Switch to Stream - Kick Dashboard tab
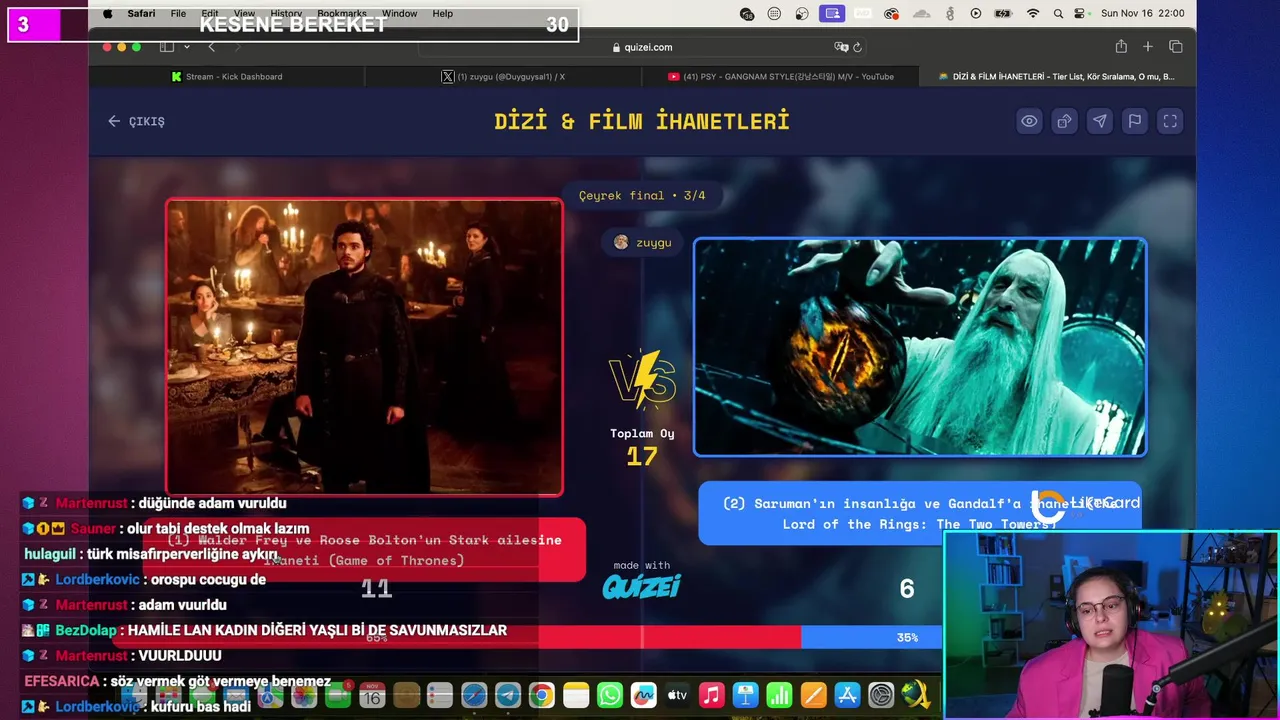1280x720 pixels. [227, 76]
